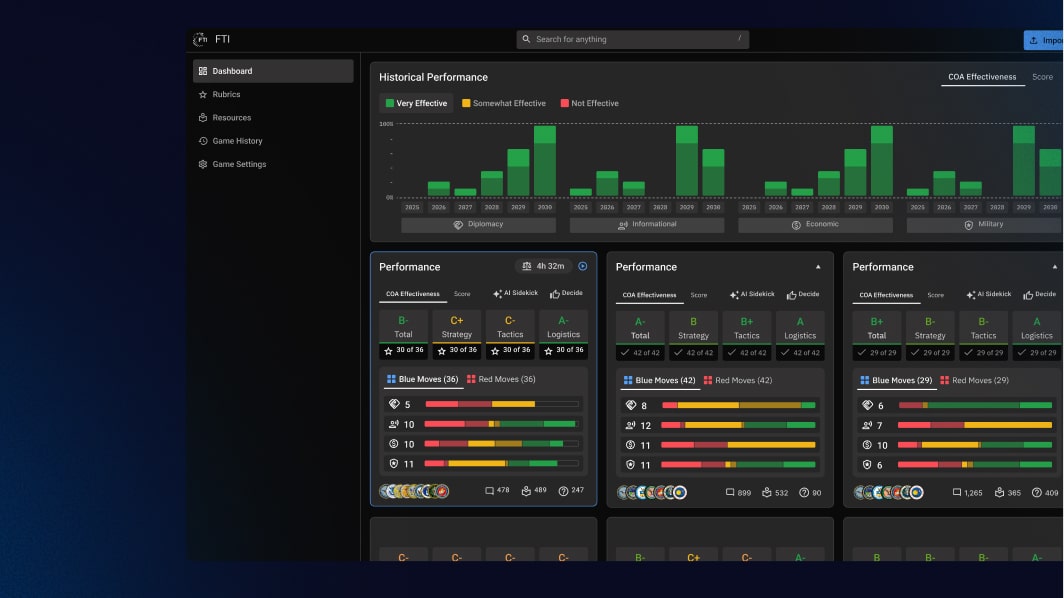Switch Historical Performance to Score tab
The image size is (1064, 598).
(1042, 77)
